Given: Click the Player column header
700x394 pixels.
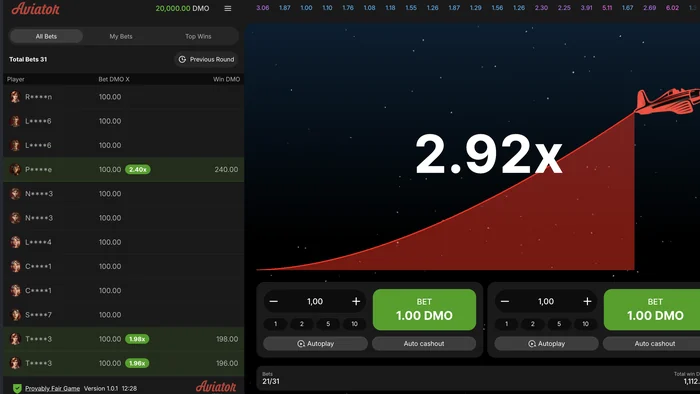Looking at the screenshot, I should point(16,79).
